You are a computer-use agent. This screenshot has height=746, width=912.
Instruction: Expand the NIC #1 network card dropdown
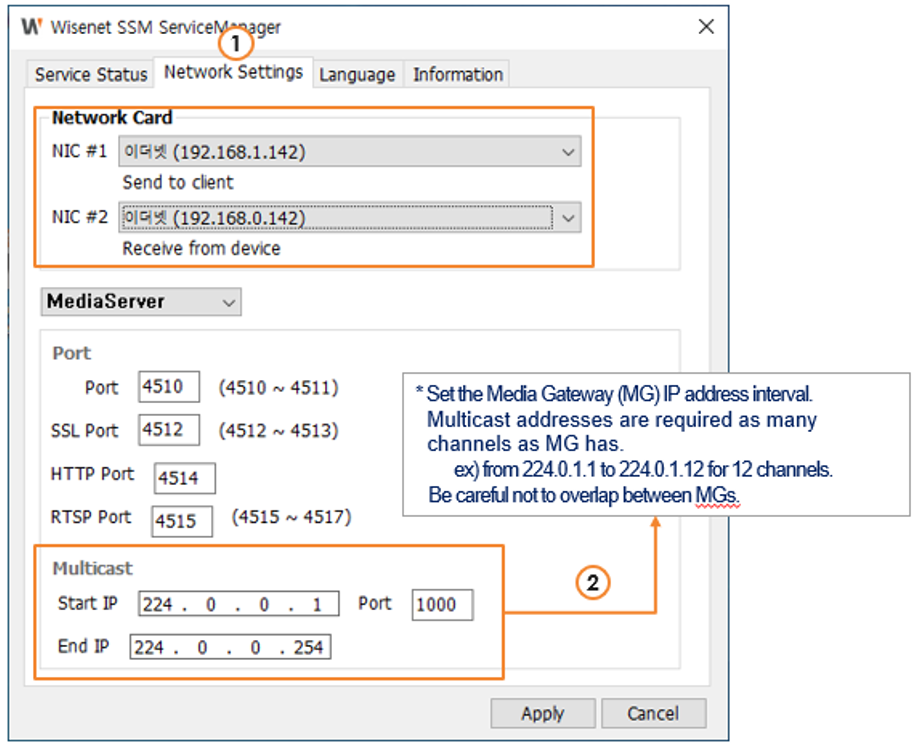point(349,152)
